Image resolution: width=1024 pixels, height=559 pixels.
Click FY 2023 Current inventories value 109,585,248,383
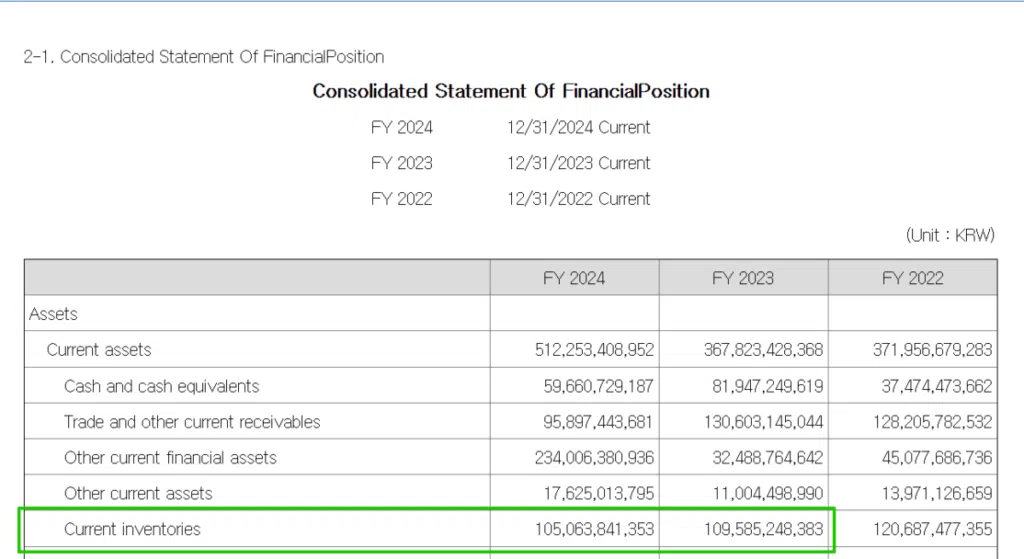tap(763, 529)
